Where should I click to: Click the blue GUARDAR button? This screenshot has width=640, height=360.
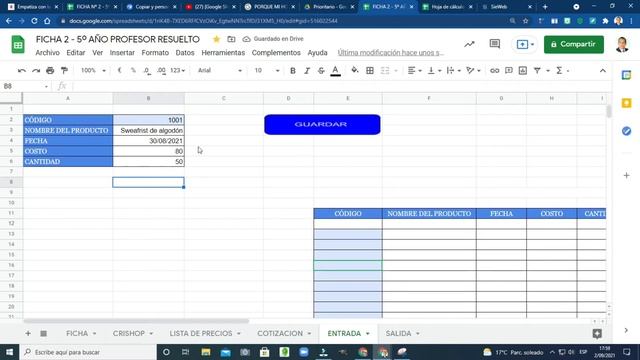322,124
